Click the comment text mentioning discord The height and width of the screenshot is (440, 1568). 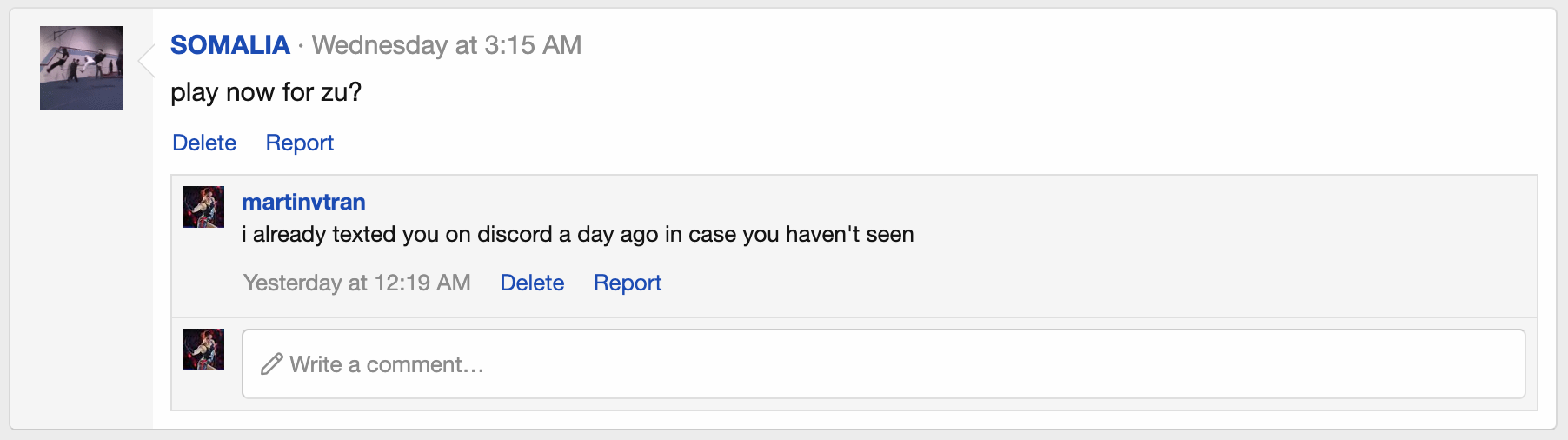coord(577,235)
